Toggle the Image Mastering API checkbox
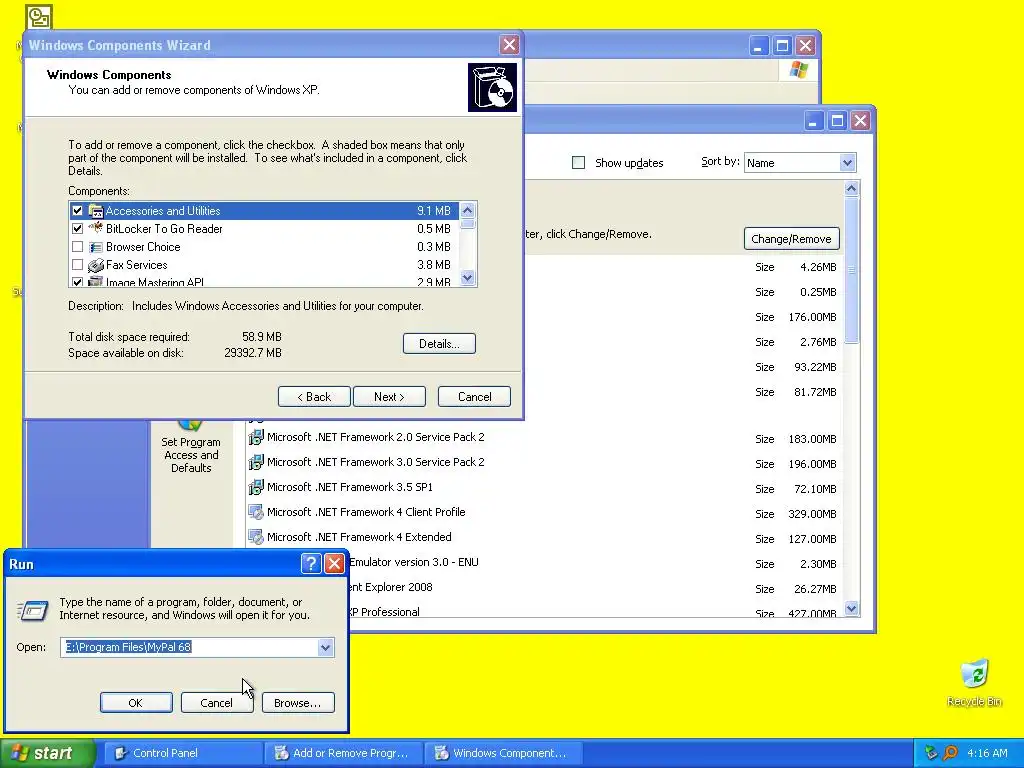Screen dimensions: 1024x768 (77, 282)
